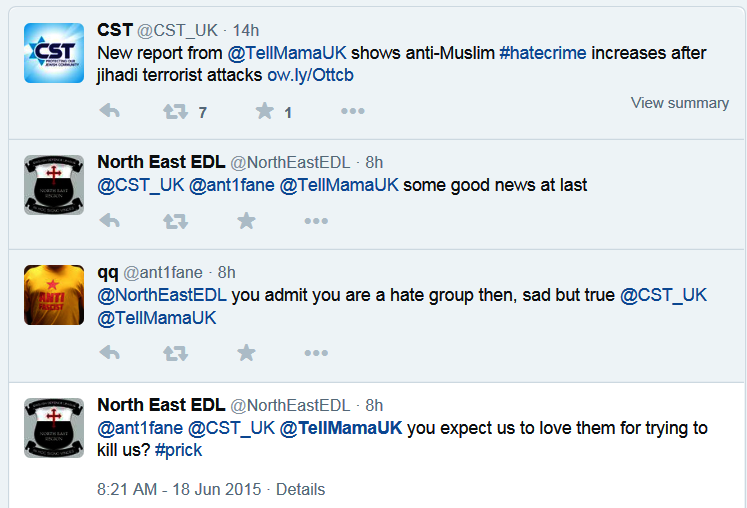Reply to North East EDL's 'good news' tweet
747x508 pixels.
109,221
